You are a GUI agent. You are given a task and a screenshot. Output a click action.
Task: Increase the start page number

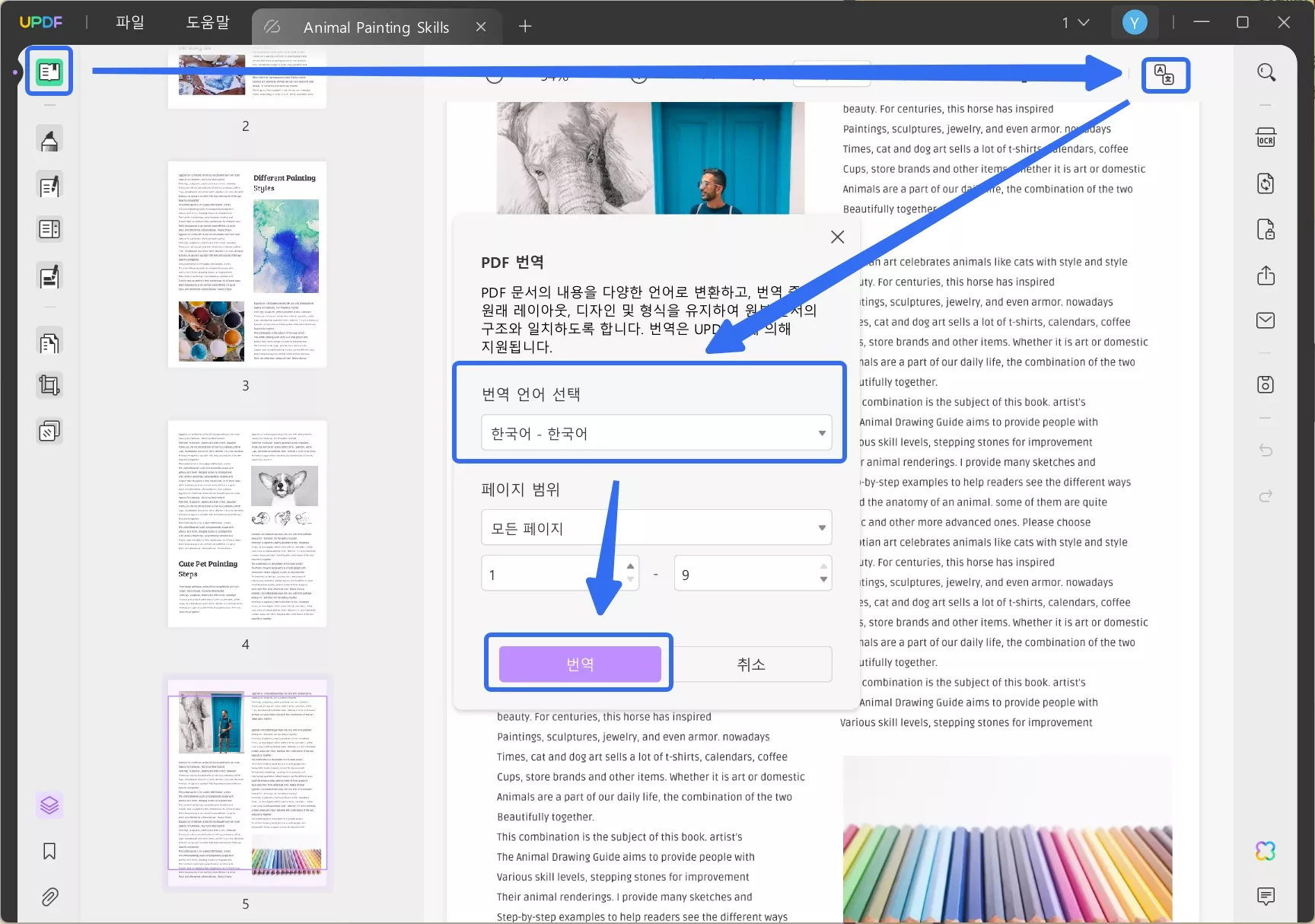[x=630, y=566]
